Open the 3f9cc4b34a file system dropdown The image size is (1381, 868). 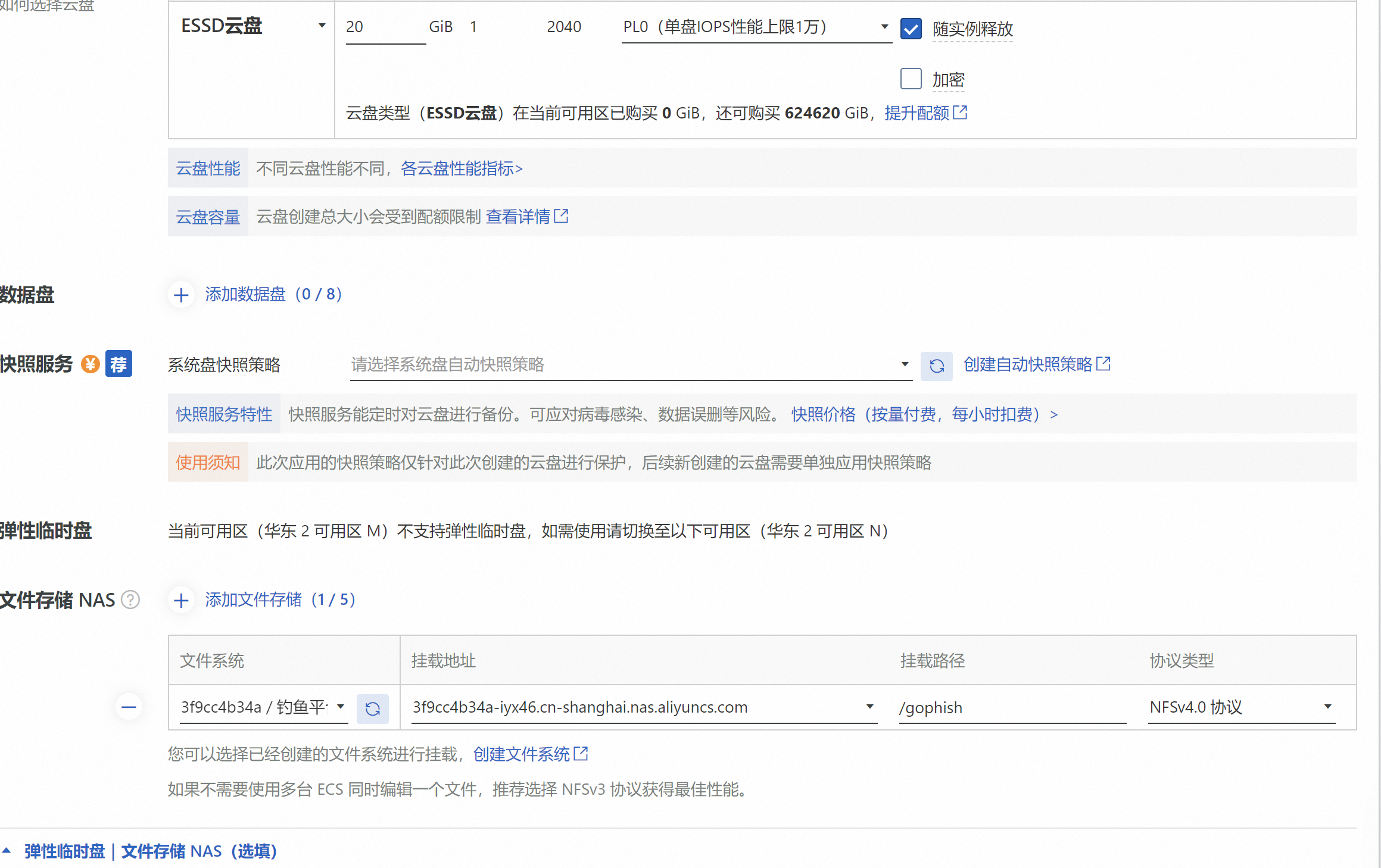263,707
